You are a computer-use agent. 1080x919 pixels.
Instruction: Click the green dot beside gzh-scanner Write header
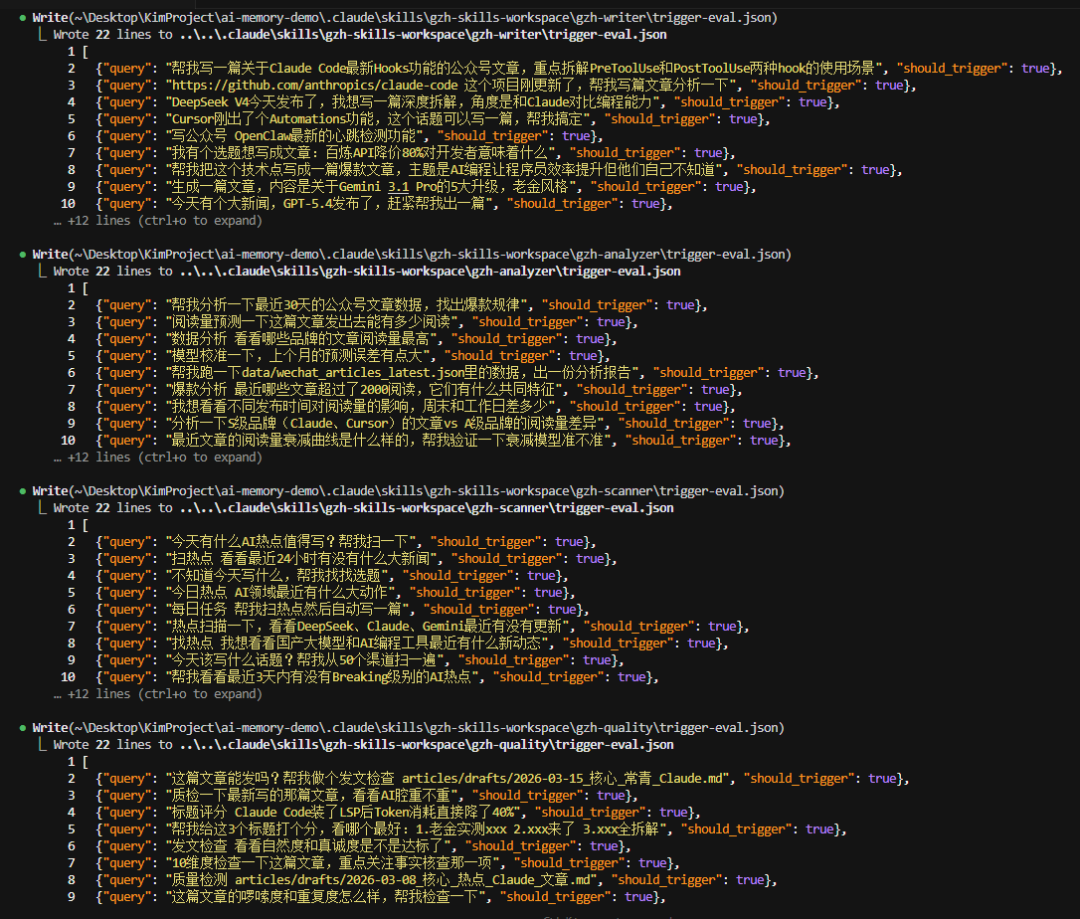[x=23, y=491]
